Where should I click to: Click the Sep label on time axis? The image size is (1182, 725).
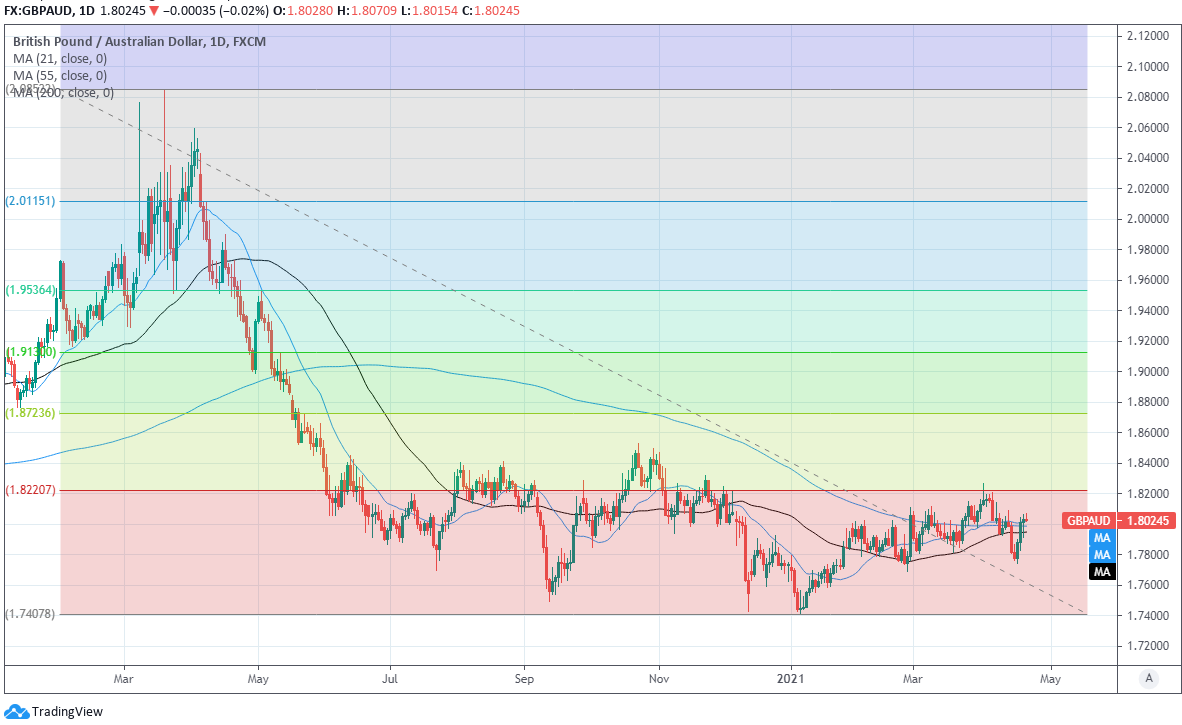[523, 679]
